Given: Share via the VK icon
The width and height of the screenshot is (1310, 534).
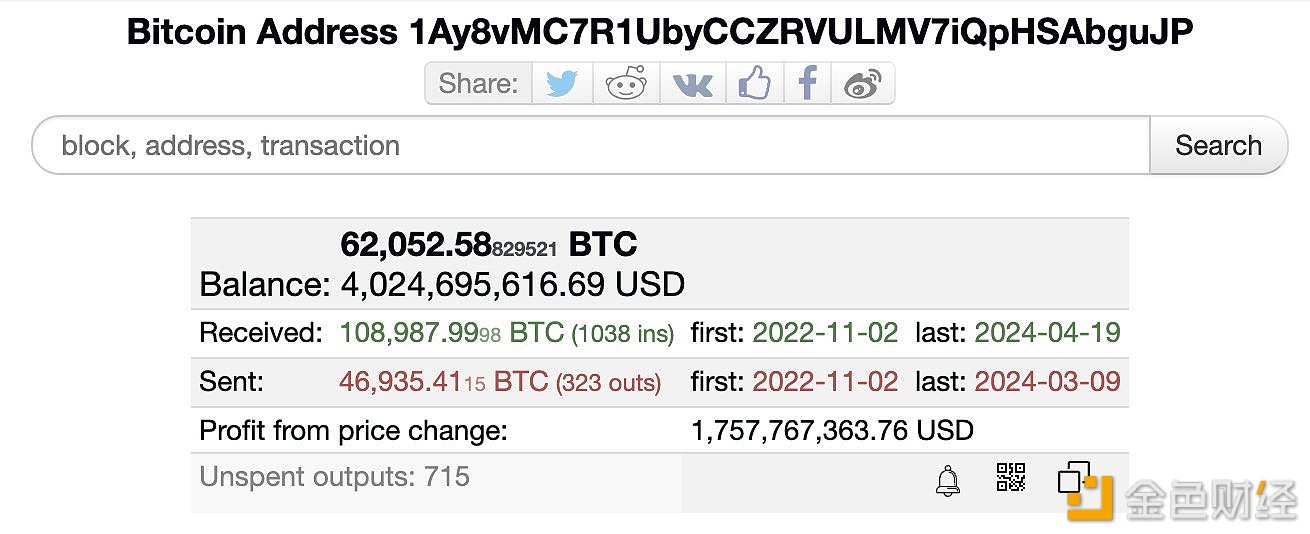Looking at the screenshot, I should pyautogui.click(x=692, y=84).
